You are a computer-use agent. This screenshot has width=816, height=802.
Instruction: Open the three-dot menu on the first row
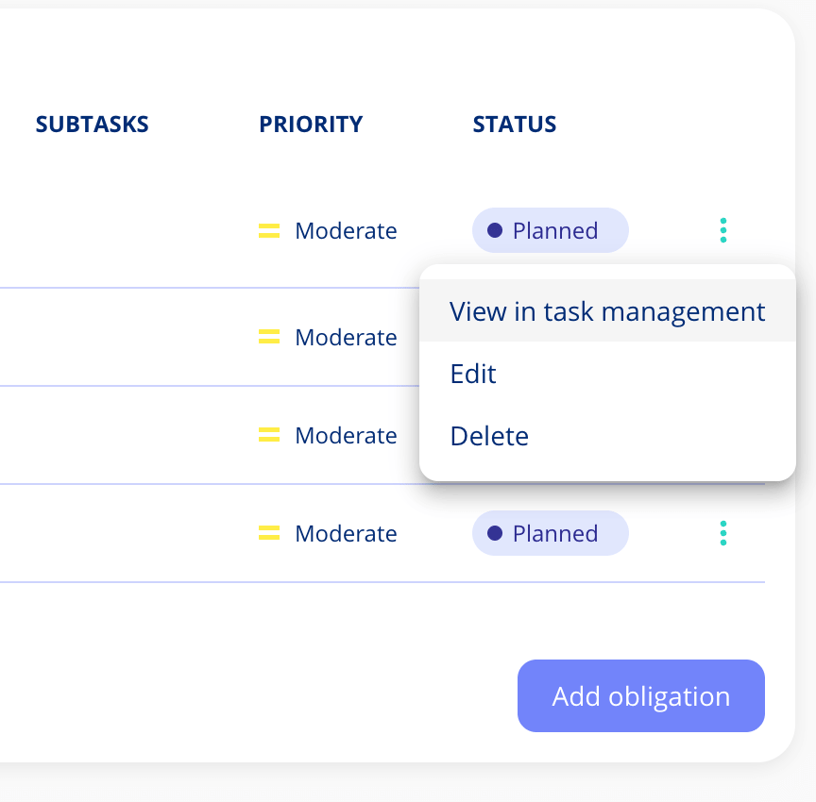(x=723, y=230)
